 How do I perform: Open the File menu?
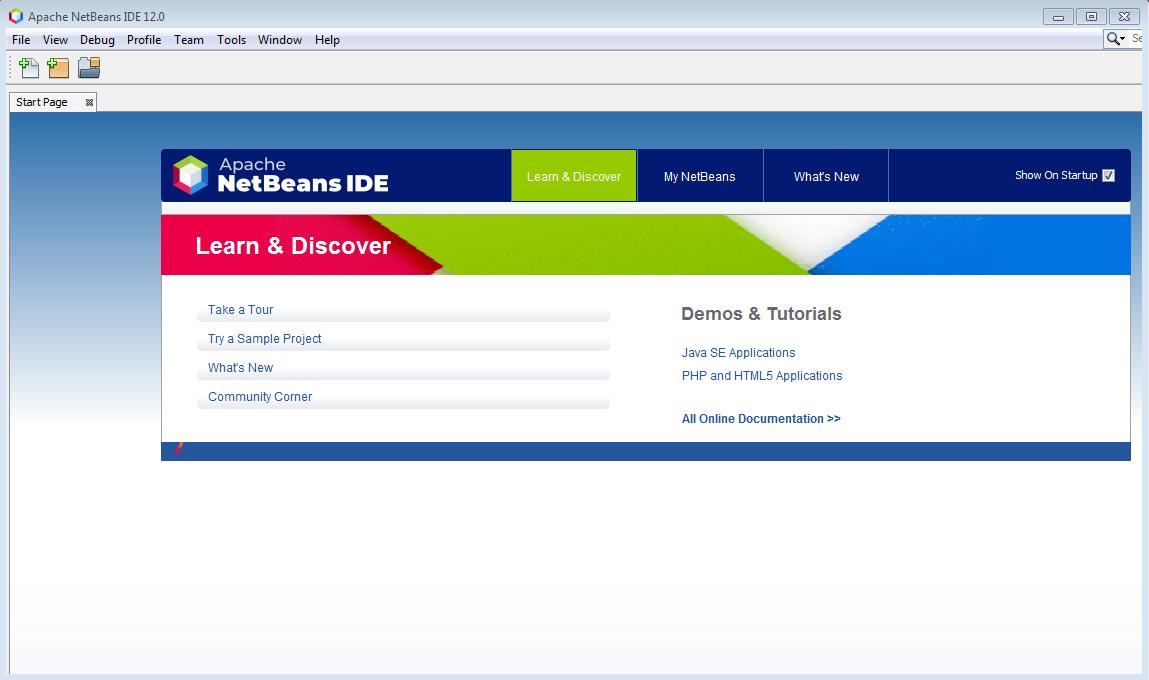point(21,40)
